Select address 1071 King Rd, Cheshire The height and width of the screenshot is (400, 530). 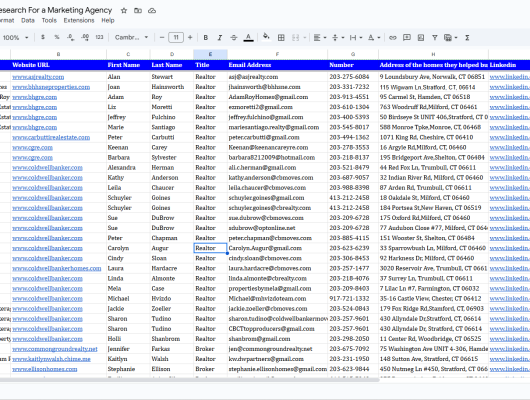point(433,137)
